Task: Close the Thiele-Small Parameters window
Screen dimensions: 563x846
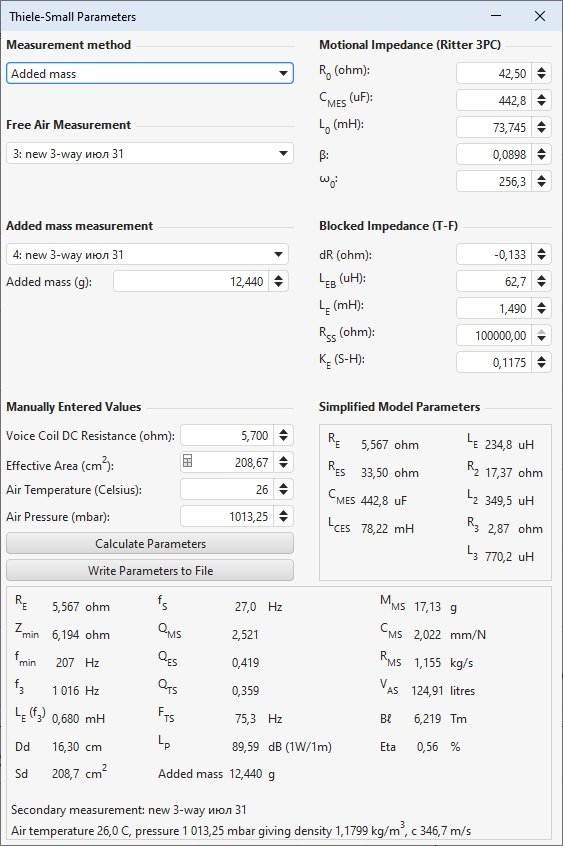Action: click(539, 16)
